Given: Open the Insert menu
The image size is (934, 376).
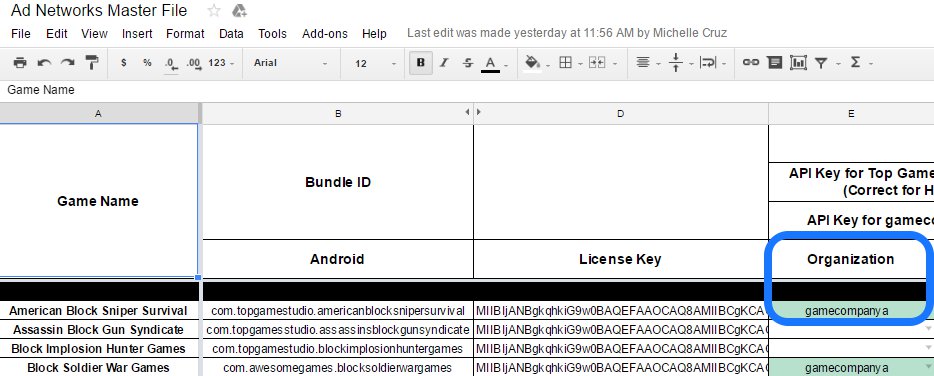Looking at the screenshot, I should pos(137,34).
